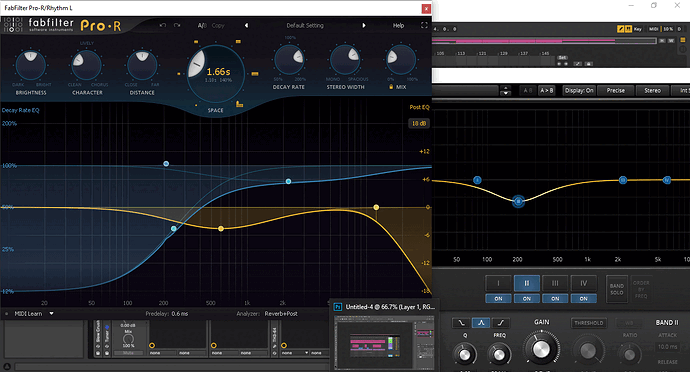Select EQ band node I on the curve

click(477, 180)
